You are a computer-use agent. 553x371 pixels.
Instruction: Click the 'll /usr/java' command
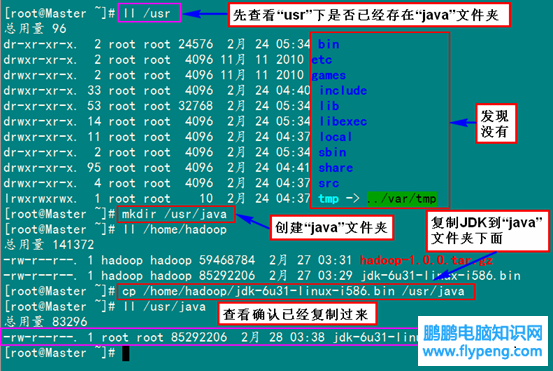coord(164,307)
